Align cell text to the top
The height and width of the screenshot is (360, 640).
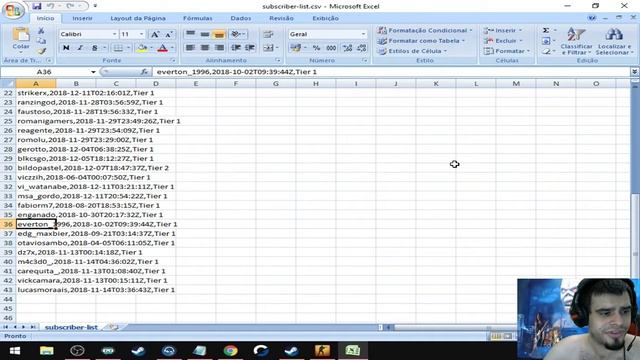[190, 34]
